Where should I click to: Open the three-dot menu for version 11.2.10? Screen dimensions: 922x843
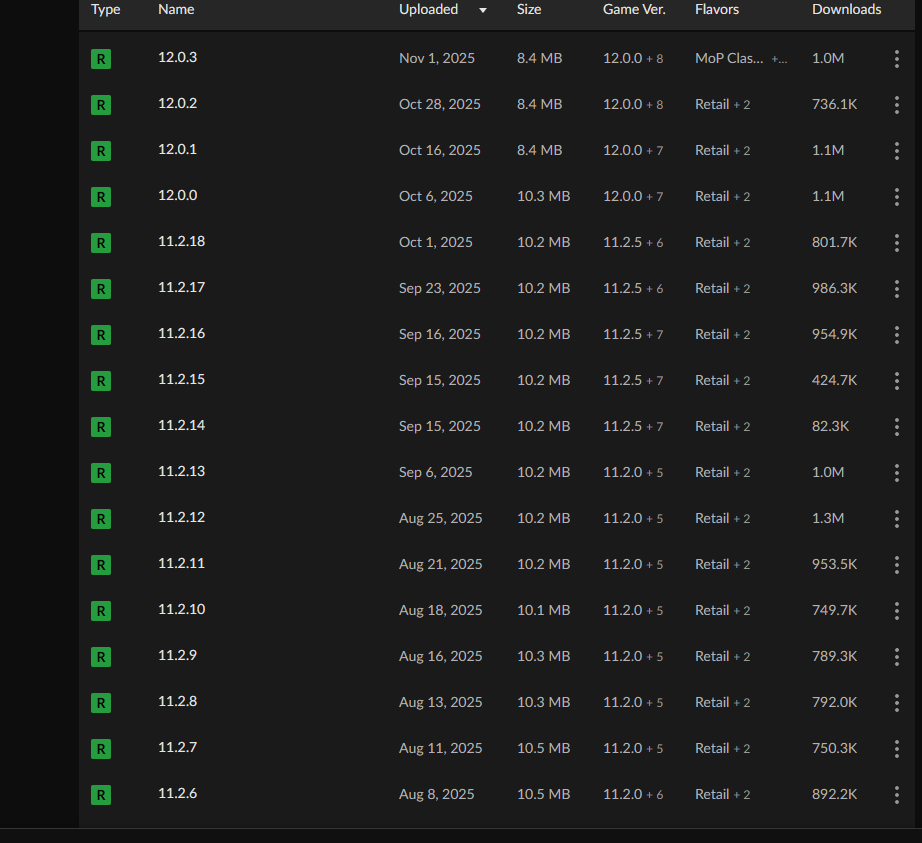point(896,611)
